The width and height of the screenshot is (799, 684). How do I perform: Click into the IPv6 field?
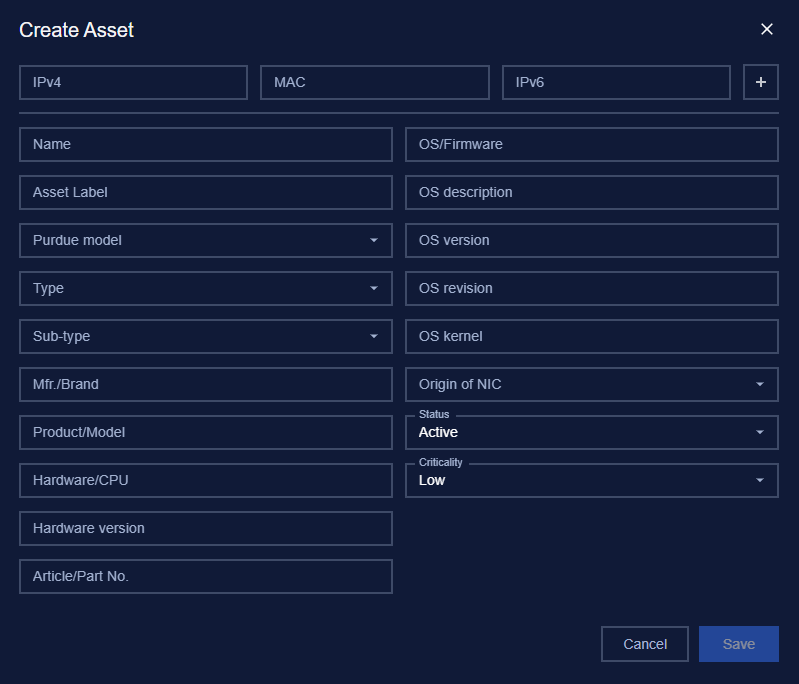click(x=616, y=82)
